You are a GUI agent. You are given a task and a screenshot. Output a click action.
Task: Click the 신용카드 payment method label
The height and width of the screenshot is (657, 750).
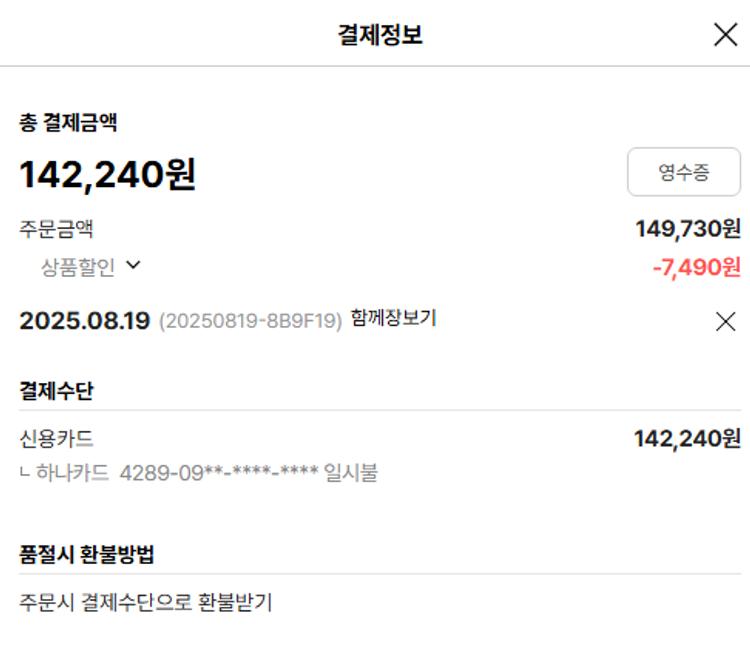click(57, 439)
